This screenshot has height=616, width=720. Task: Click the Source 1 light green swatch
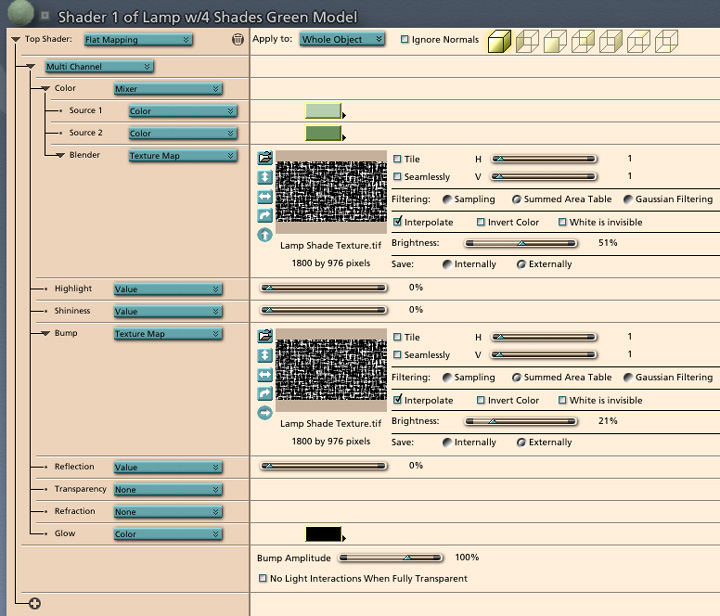tap(323, 111)
